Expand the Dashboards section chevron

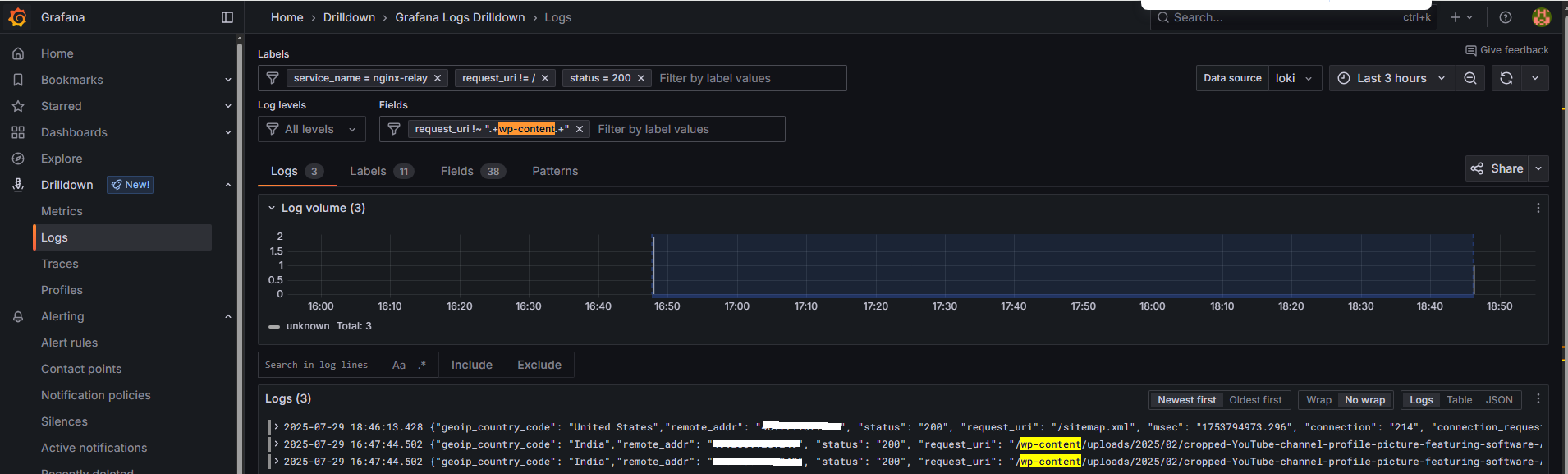(x=228, y=132)
